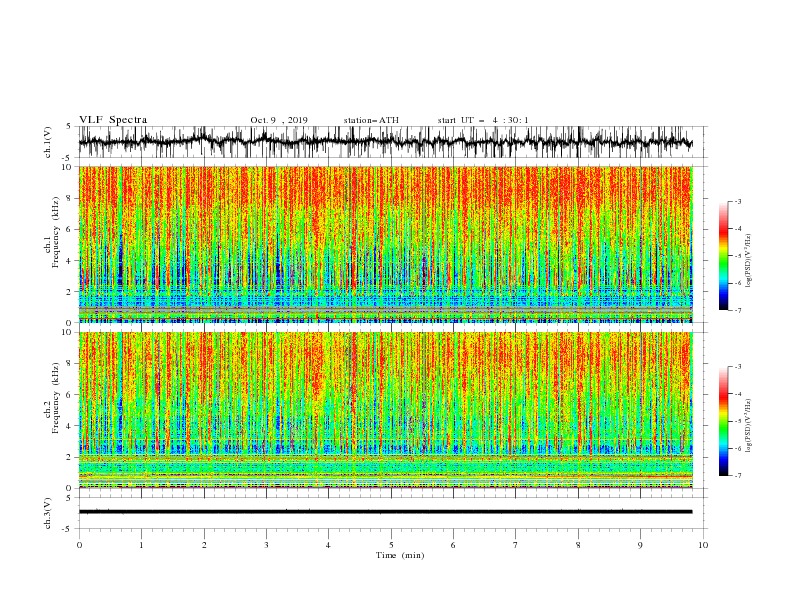This screenshot has width=792, height=612.
Task: Click the ch.1 spectrogram color scale bar
Action: pyautogui.click(x=723, y=256)
